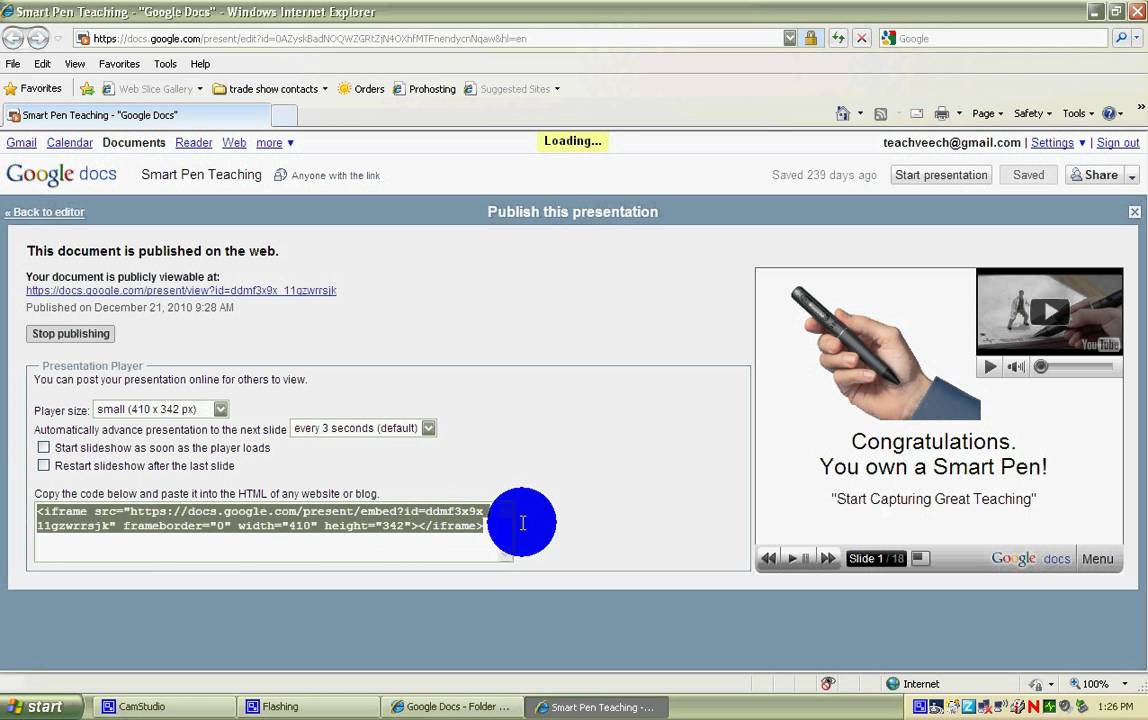Open the Calendar link

pyautogui.click(x=70, y=143)
